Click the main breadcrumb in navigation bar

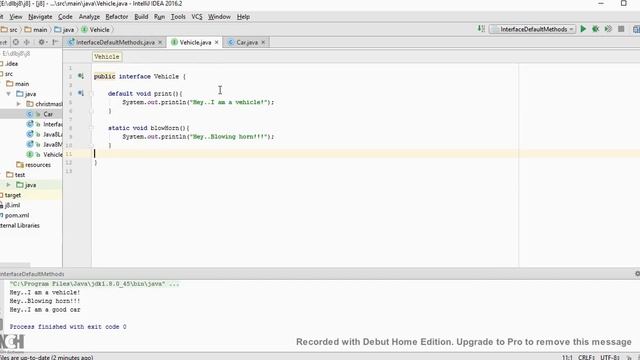pyautogui.click(x=36, y=29)
